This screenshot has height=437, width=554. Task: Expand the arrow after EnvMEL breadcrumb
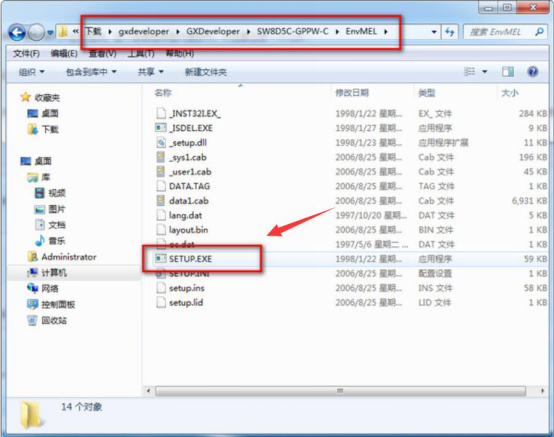pyautogui.click(x=386, y=32)
